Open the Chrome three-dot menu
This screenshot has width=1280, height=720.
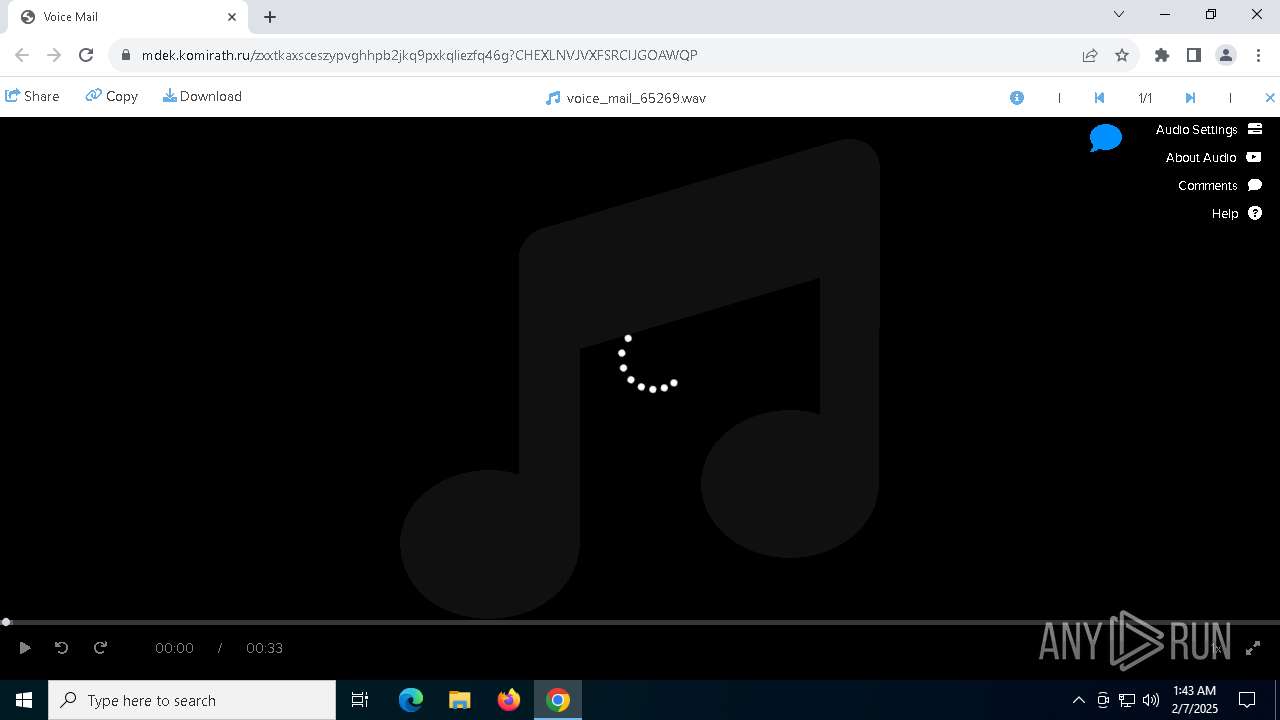point(1258,55)
